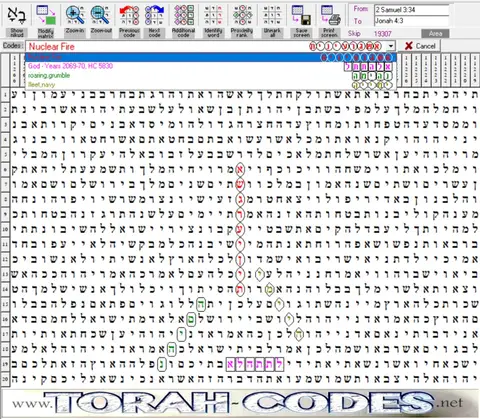This screenshot has height=419, width=480.
Task: Click green-boxed letter in matrix row 15
Action: 201,304
